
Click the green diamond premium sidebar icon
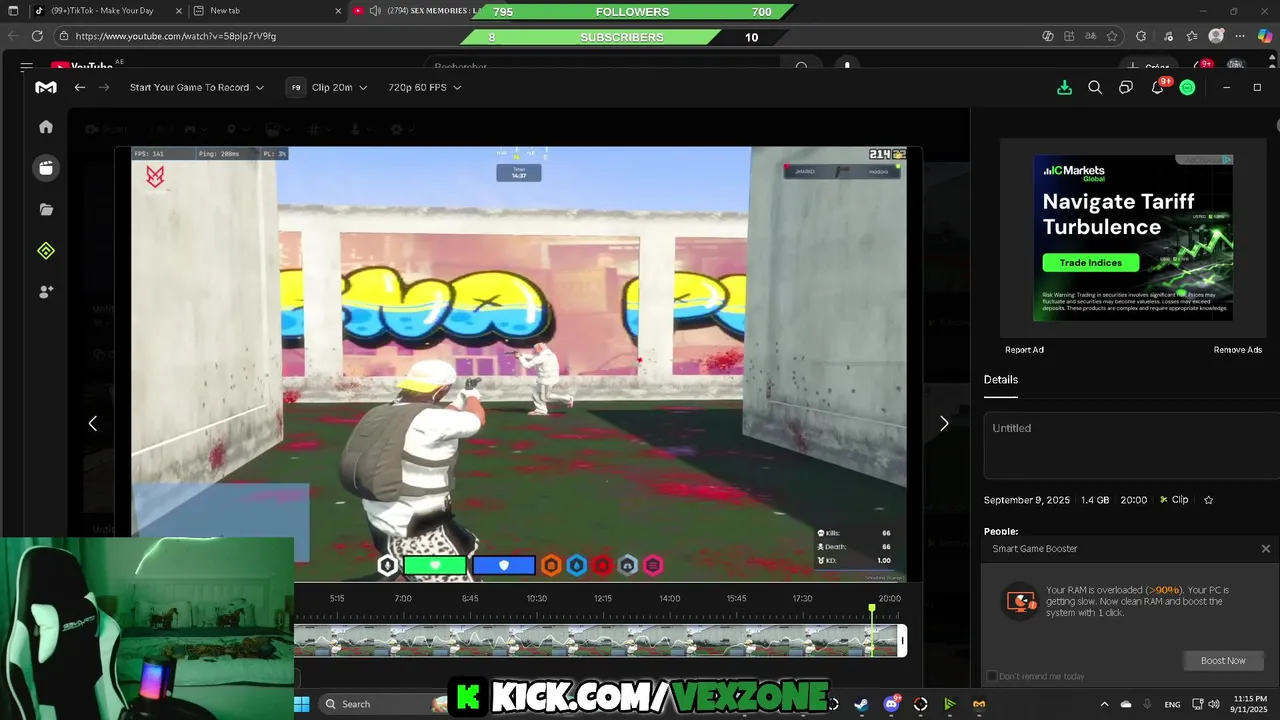coord(46,251)
